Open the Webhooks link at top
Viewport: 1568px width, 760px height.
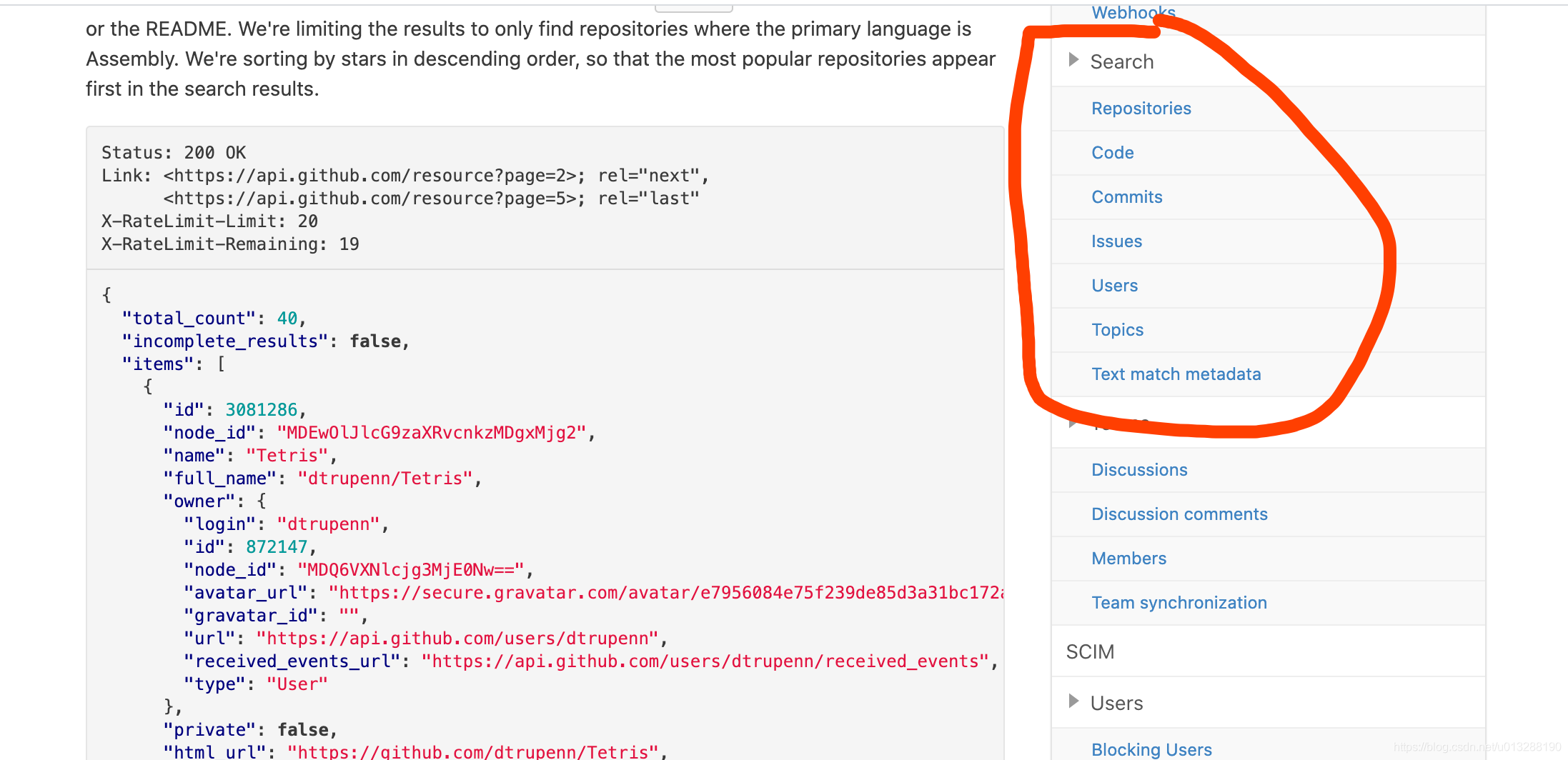pyautogui.click(x=1133, y=12)
